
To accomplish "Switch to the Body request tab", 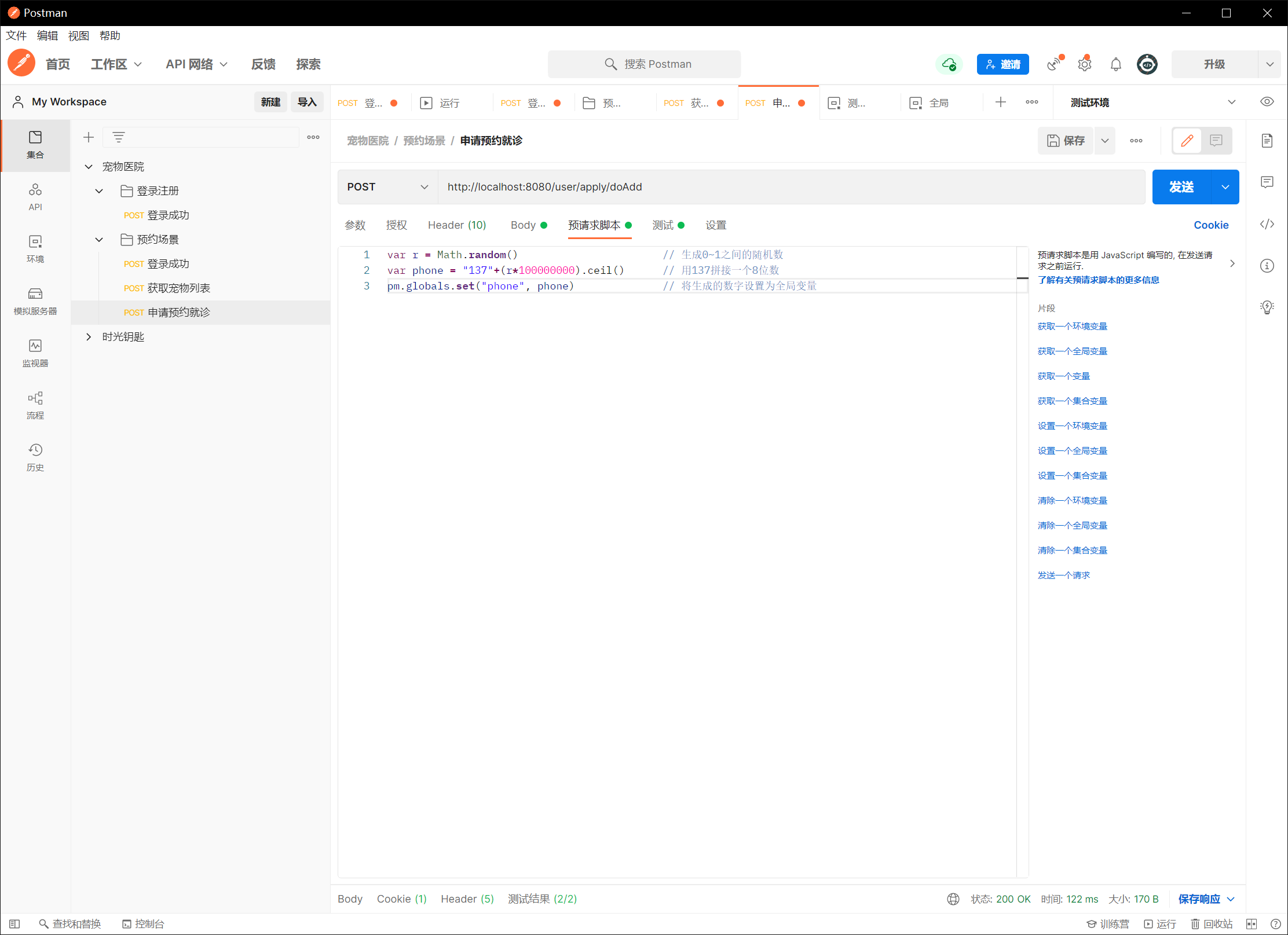I will click(523, 225).
